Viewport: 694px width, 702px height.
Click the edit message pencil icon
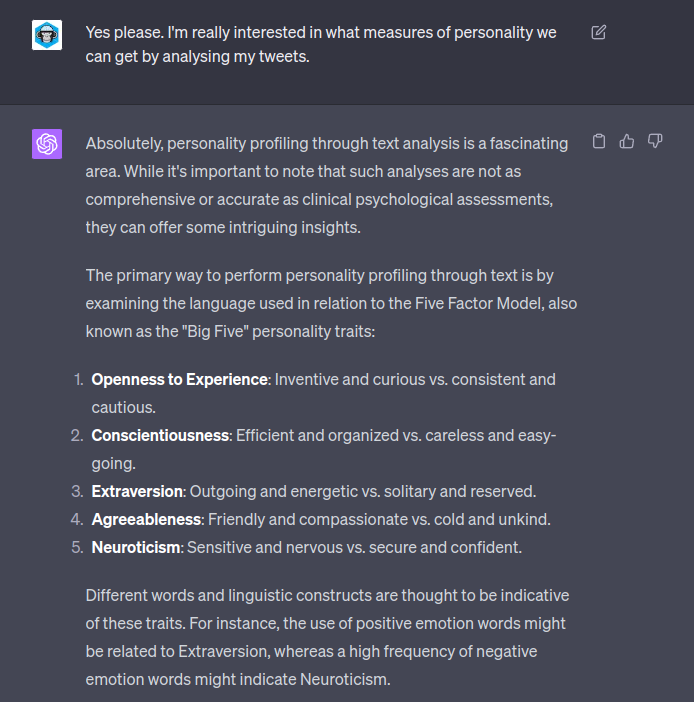(599, 32)
